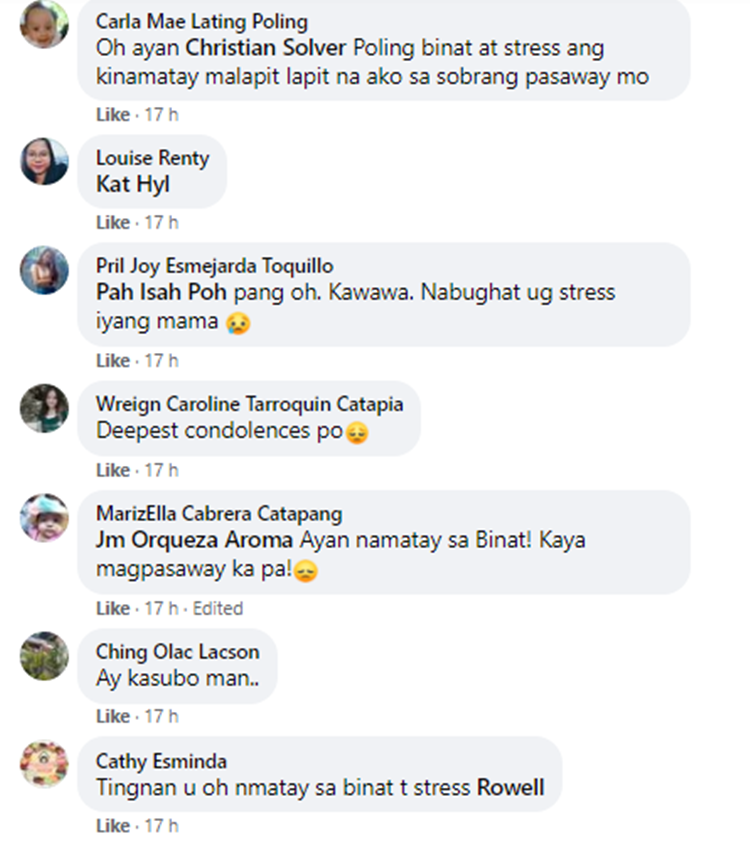This screenshot has width=750, height=841.
Task: Open Carla Mae Lating Poling's profile picture
Action: [44, 24]
